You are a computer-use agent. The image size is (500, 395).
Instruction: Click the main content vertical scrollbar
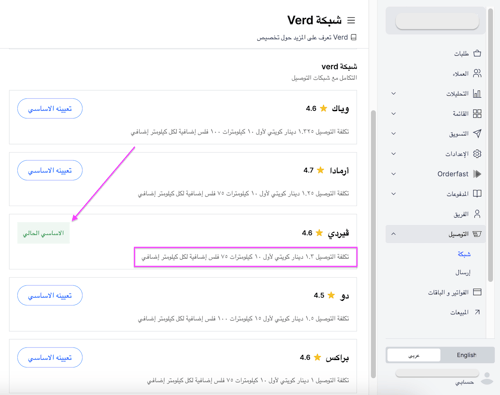373,243
